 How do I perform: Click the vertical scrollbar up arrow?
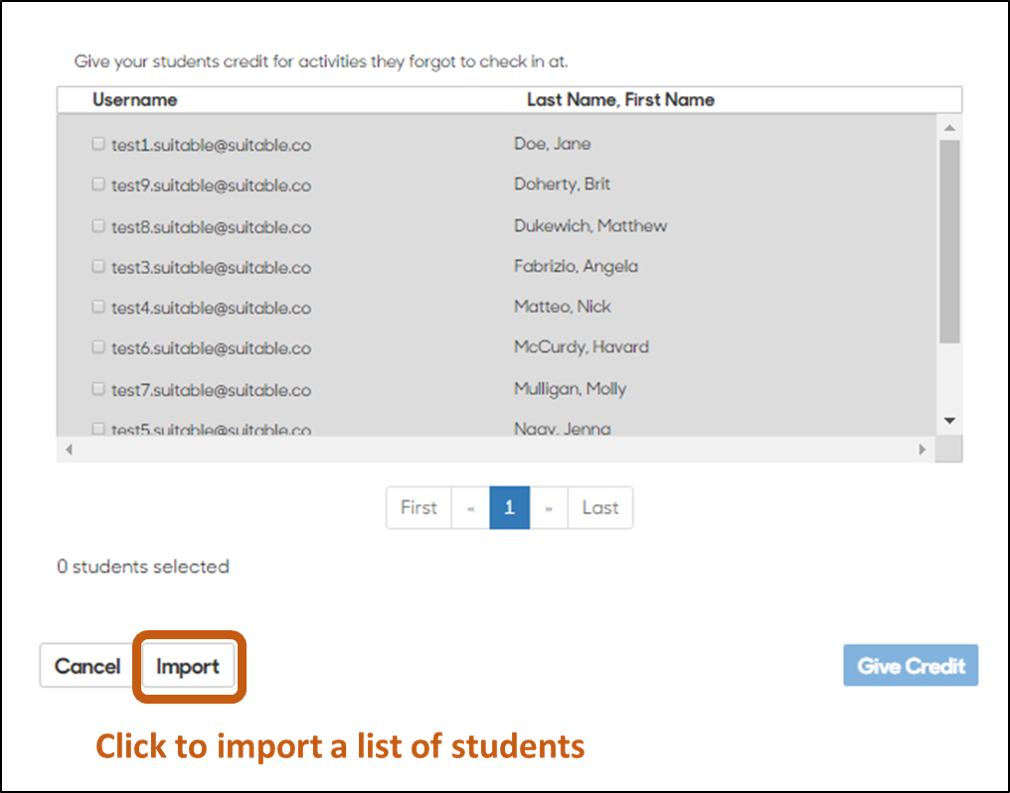coord(949,128)
